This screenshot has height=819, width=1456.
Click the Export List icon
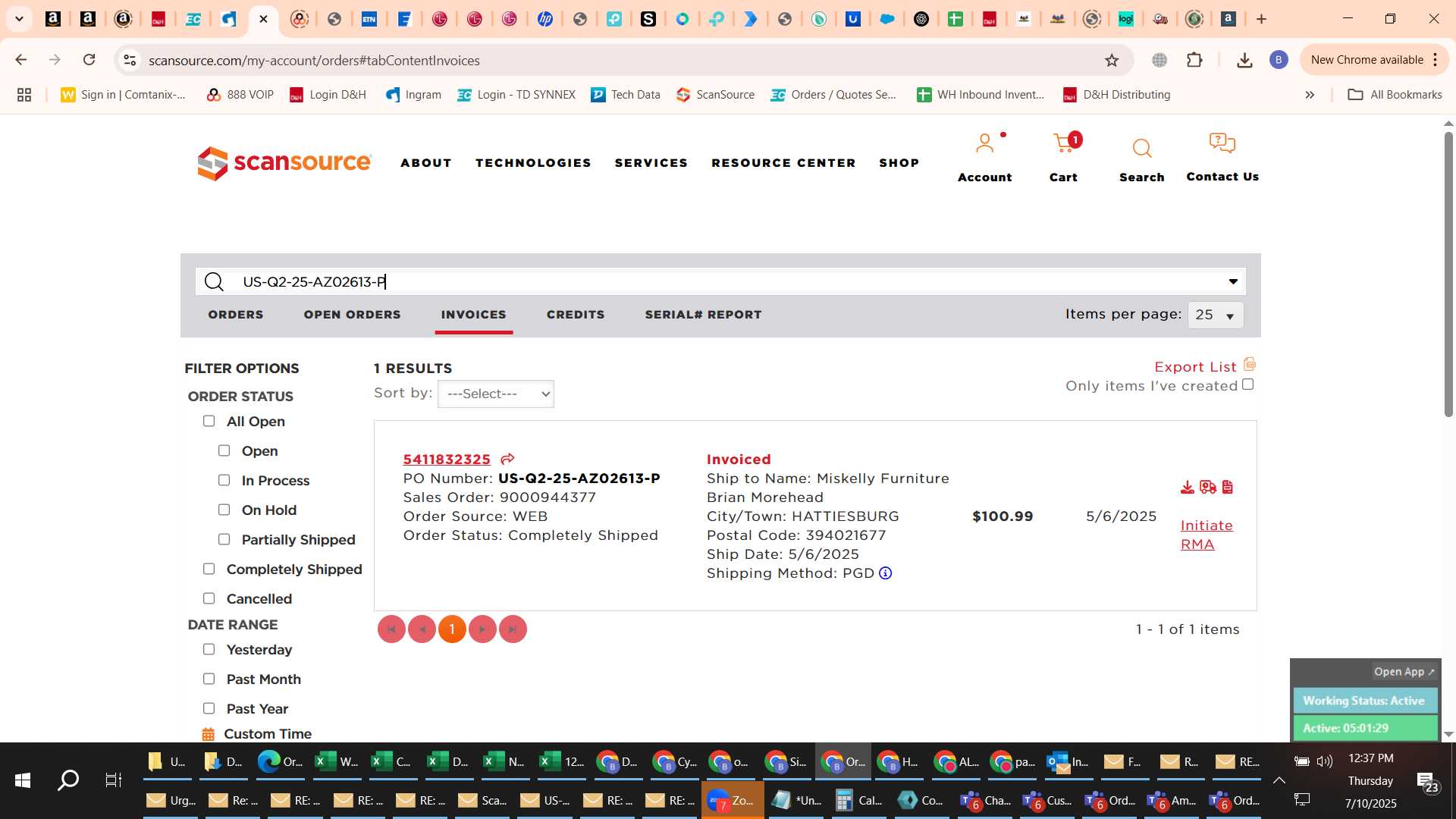(1250, 365)
